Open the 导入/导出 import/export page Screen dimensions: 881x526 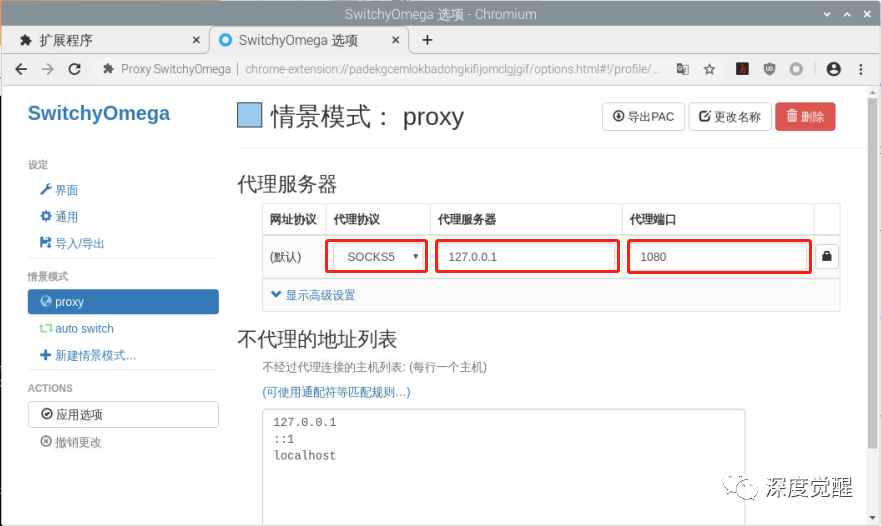pyautogui.click(x=72, y=243)
